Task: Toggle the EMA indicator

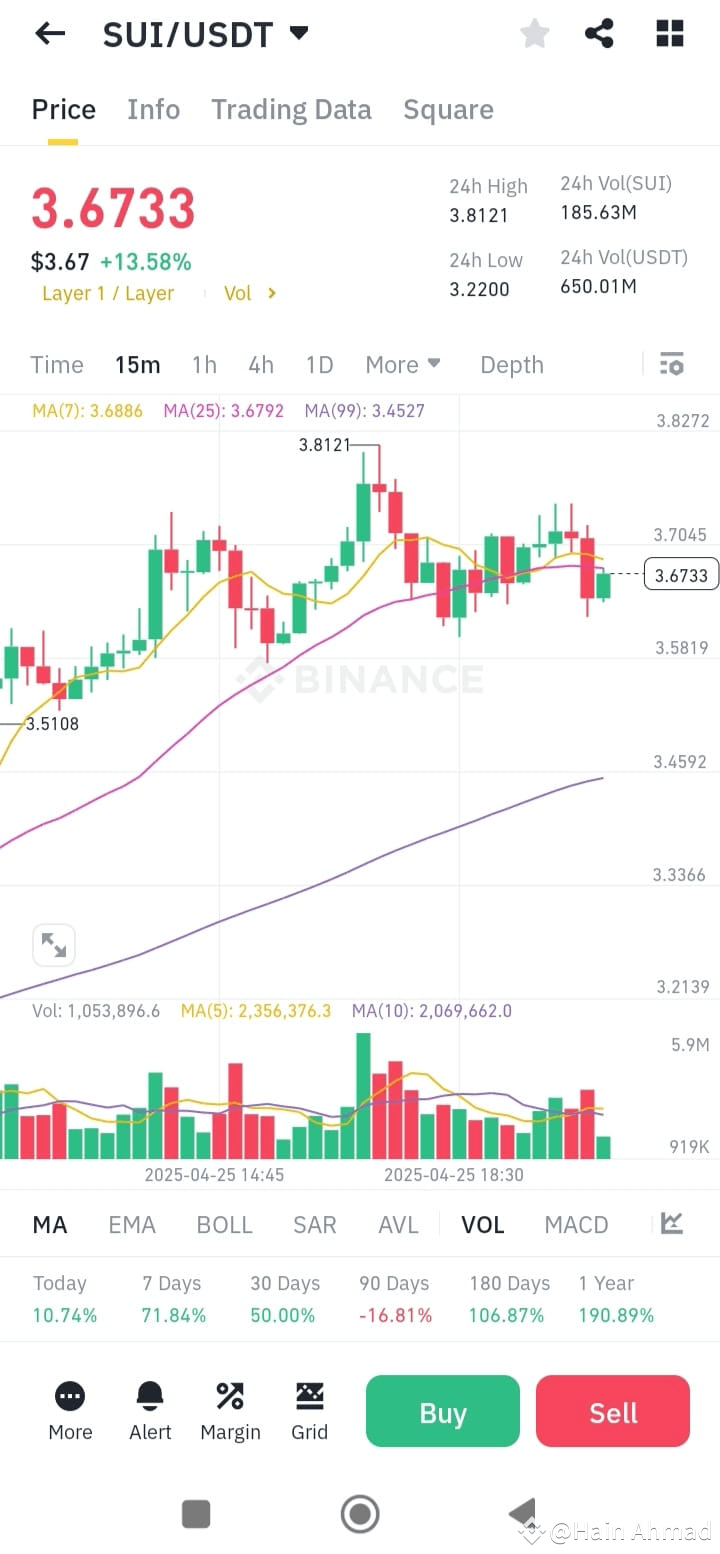Action: pos(132,1224)
